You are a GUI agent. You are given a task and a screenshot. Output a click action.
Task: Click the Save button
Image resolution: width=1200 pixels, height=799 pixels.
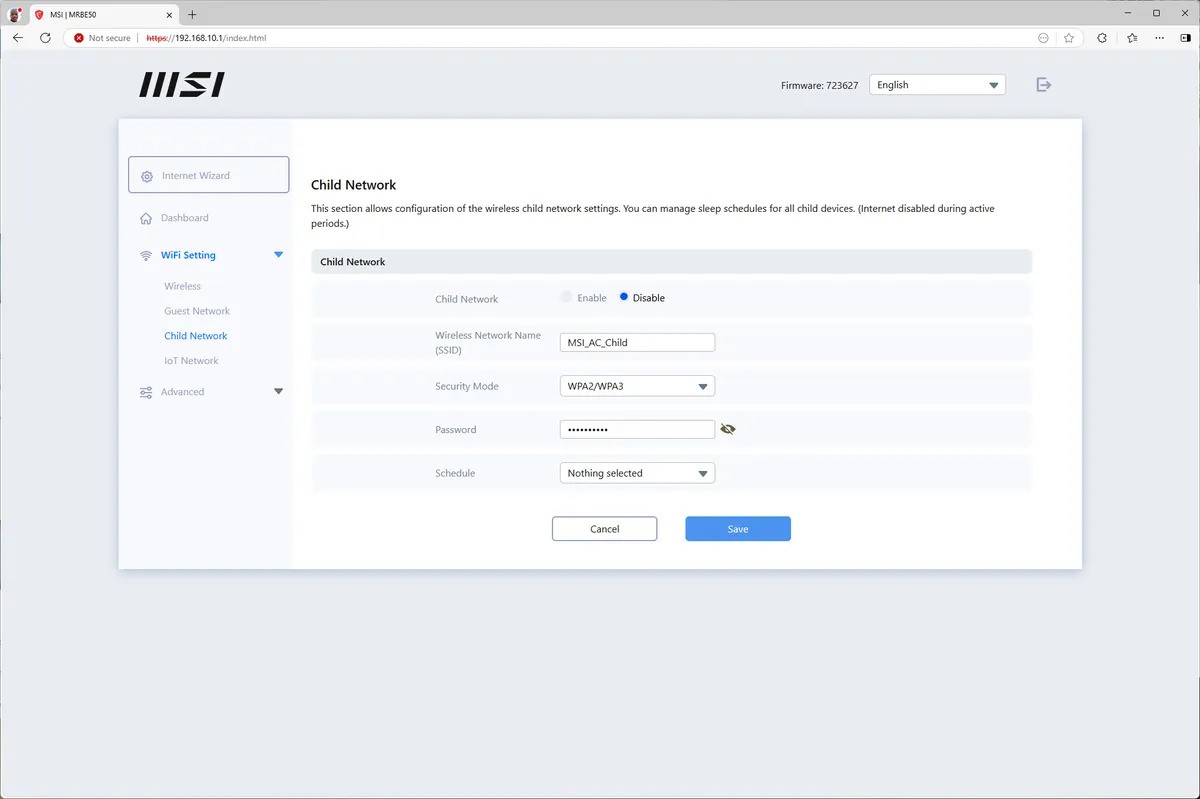coord(737,529)
